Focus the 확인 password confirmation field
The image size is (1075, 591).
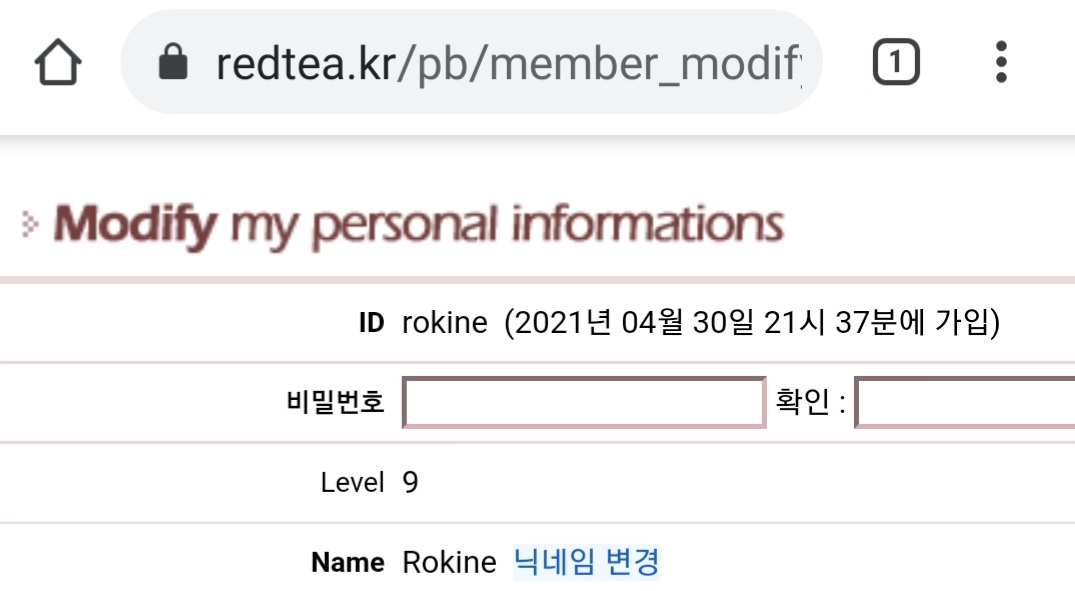click(x=964, y=403)
